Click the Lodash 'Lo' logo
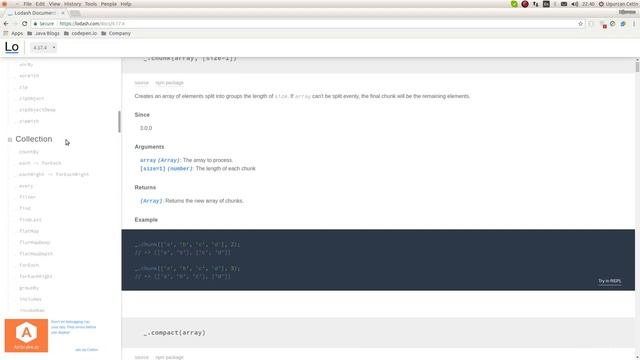The height and width of the screenshot is (360, 640). [11, 47]
